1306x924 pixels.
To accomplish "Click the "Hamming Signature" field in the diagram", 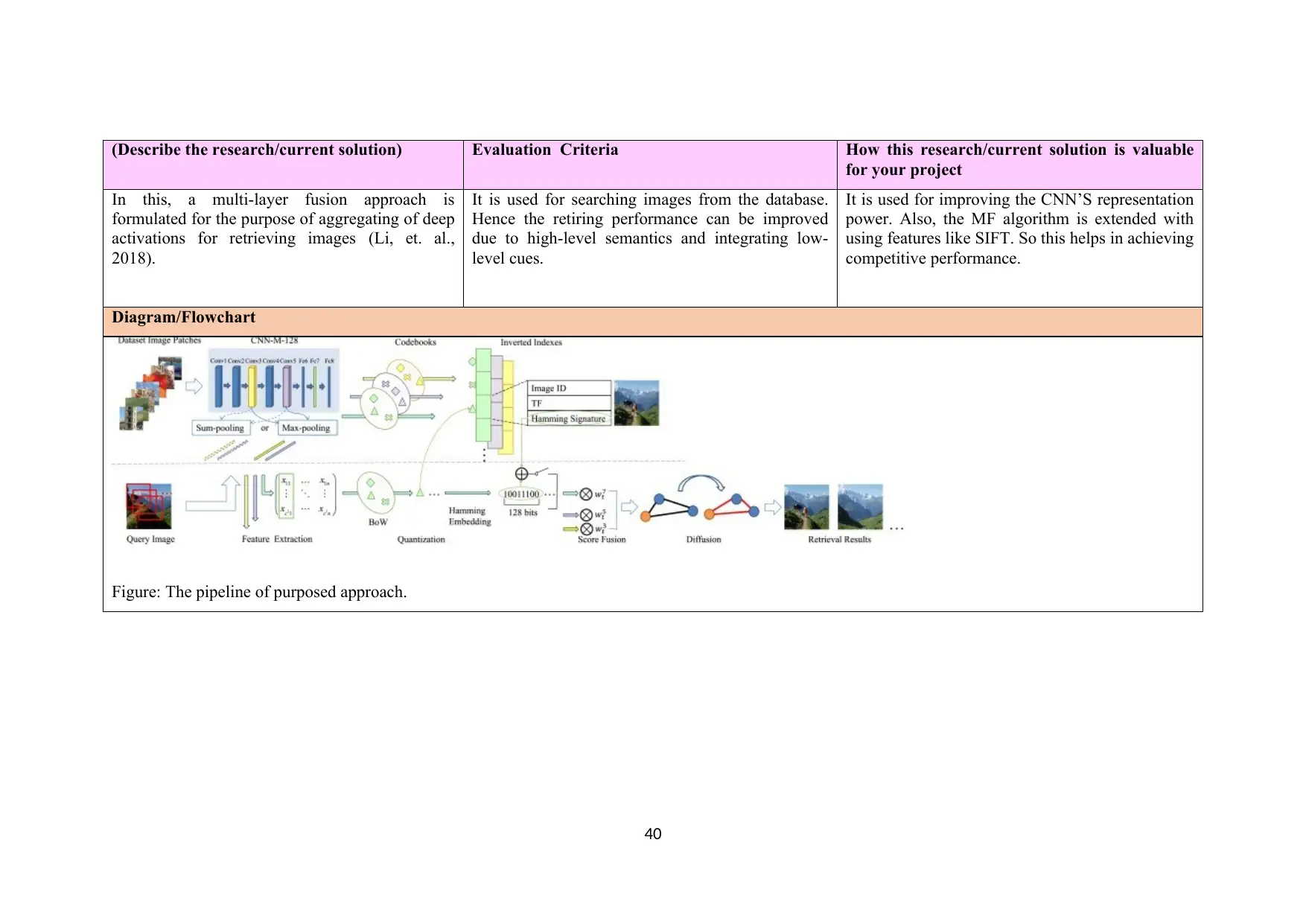I will pyautogui.click(x=569, y=418).
